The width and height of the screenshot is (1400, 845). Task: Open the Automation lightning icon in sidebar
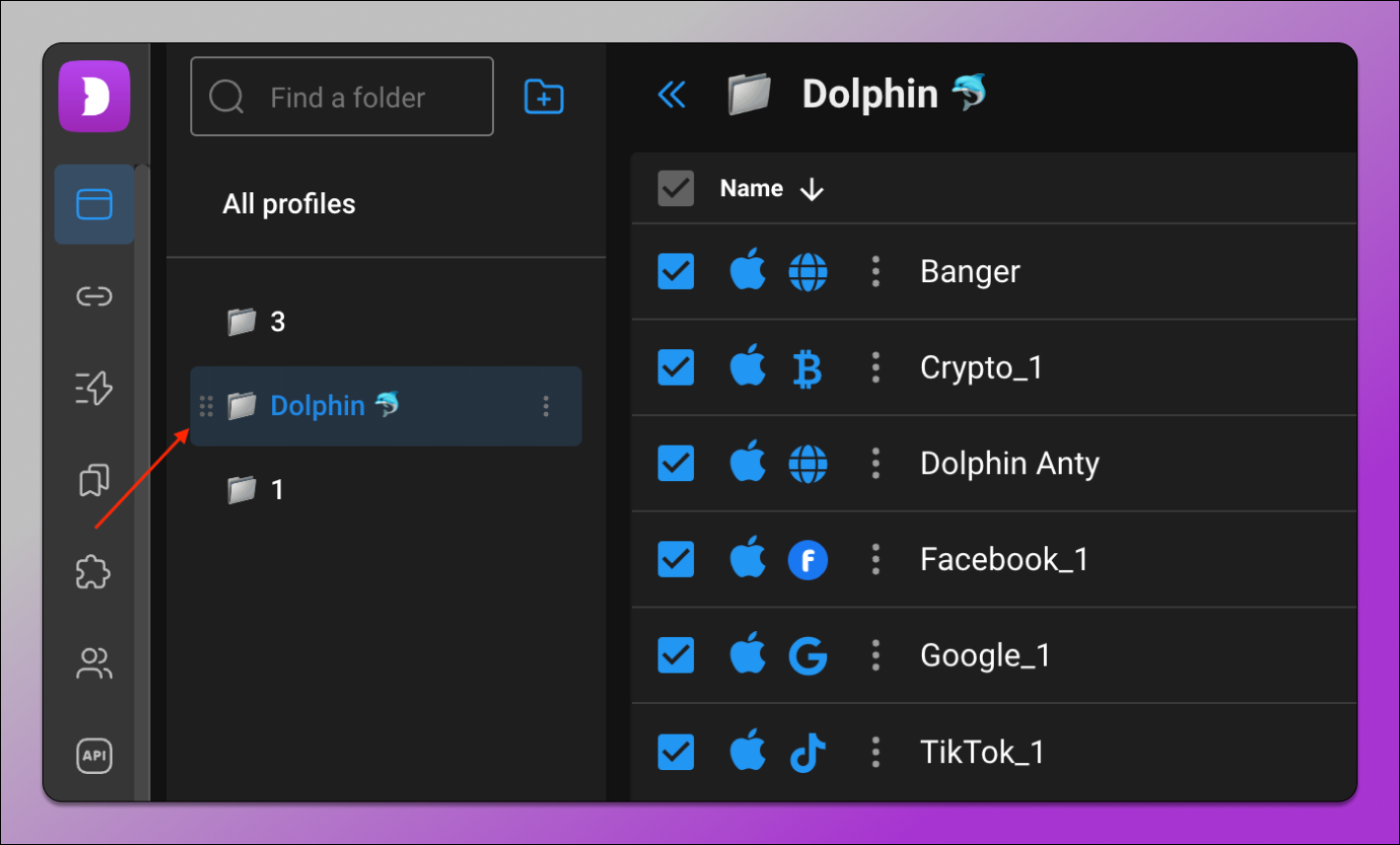pyautogui.click(x=95, y=388)
